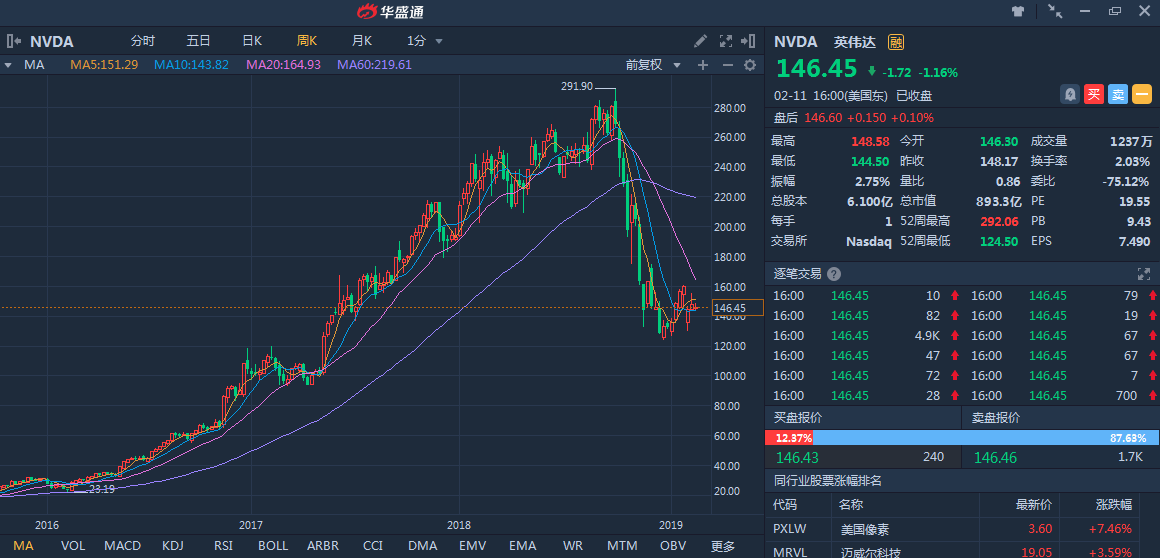1160x558 pixels.
Task: Toggle compact window mode in the title bar
Action: 1056,12
